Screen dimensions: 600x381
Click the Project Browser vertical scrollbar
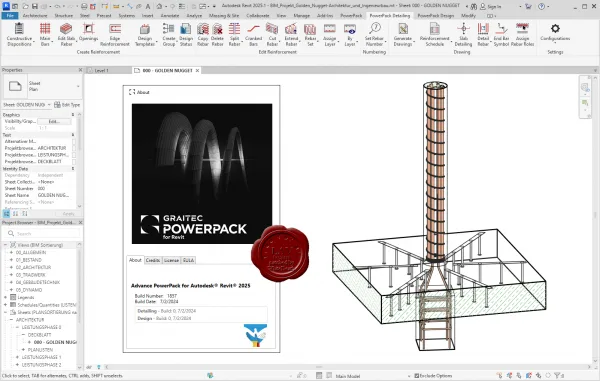(80, 305)
